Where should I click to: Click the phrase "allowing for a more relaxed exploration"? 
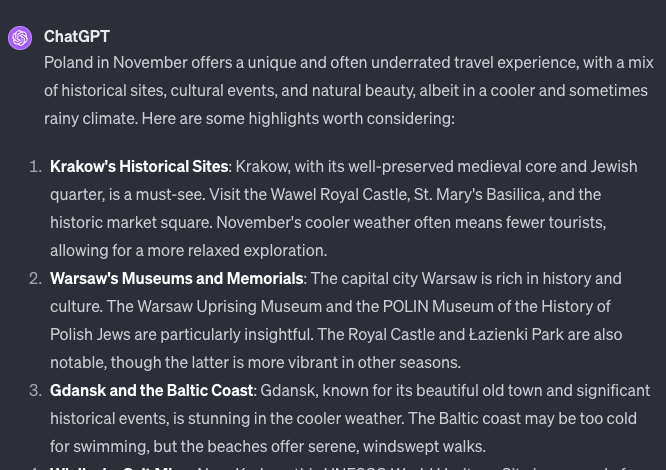click(x=188, y=250)
